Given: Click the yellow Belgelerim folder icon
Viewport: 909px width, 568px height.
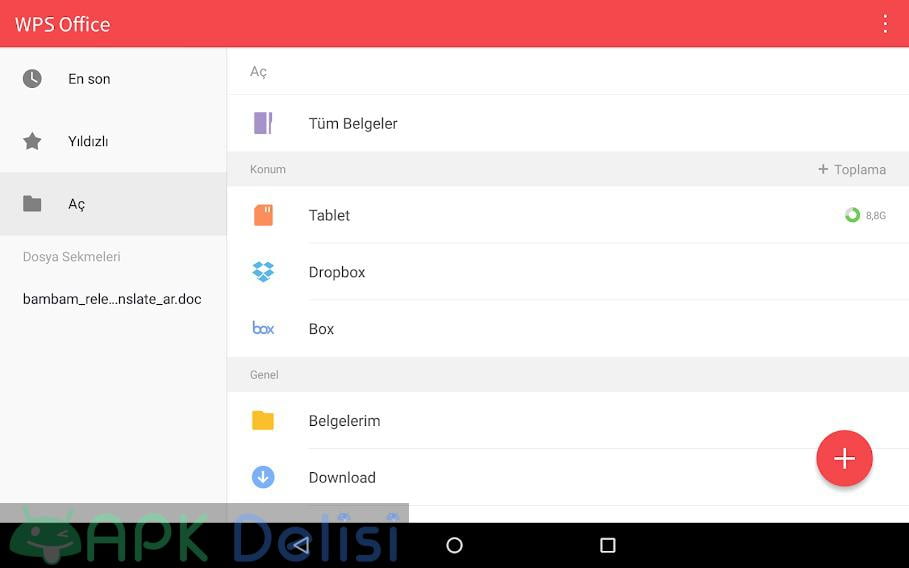Looking at the screenshot, I should tap(263, 421).
